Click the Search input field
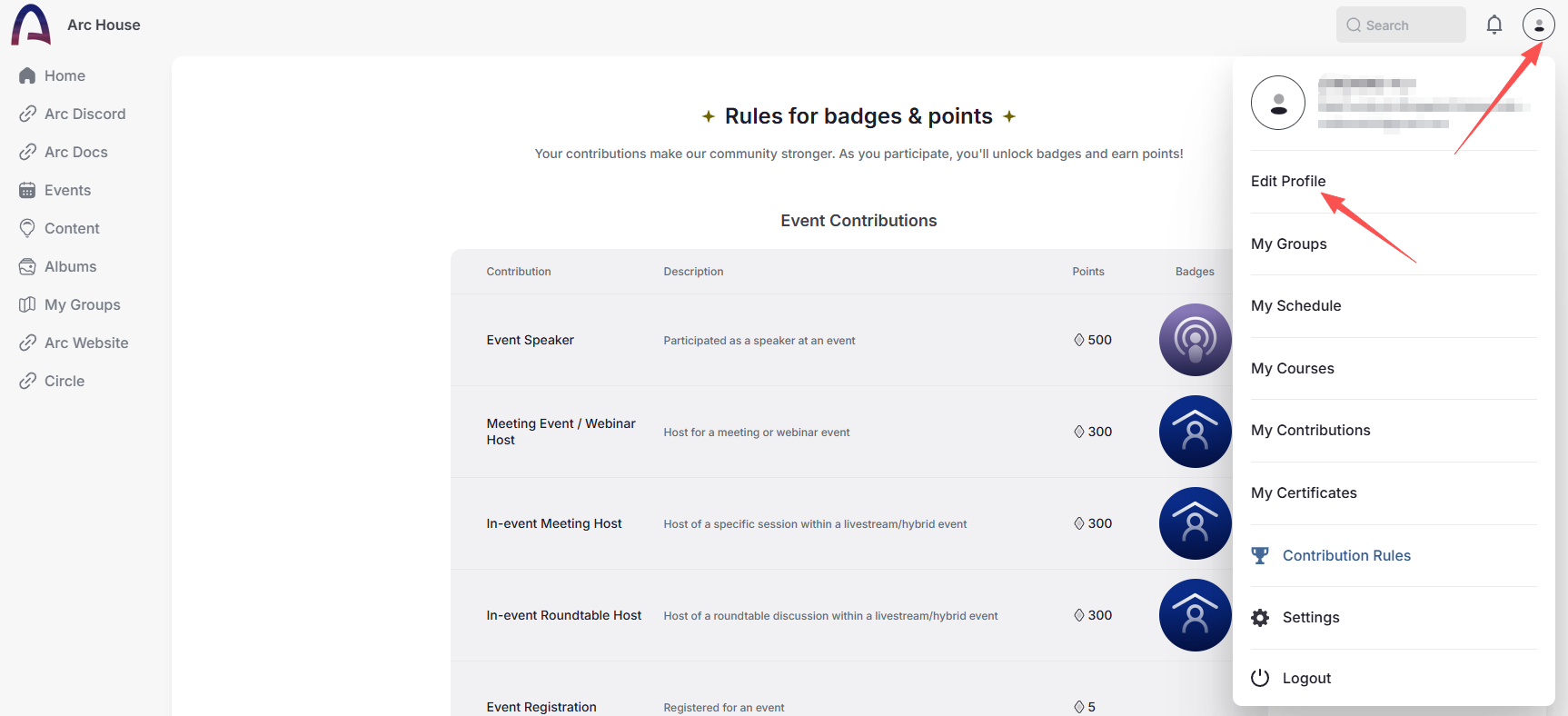 tap(1400, 25)
